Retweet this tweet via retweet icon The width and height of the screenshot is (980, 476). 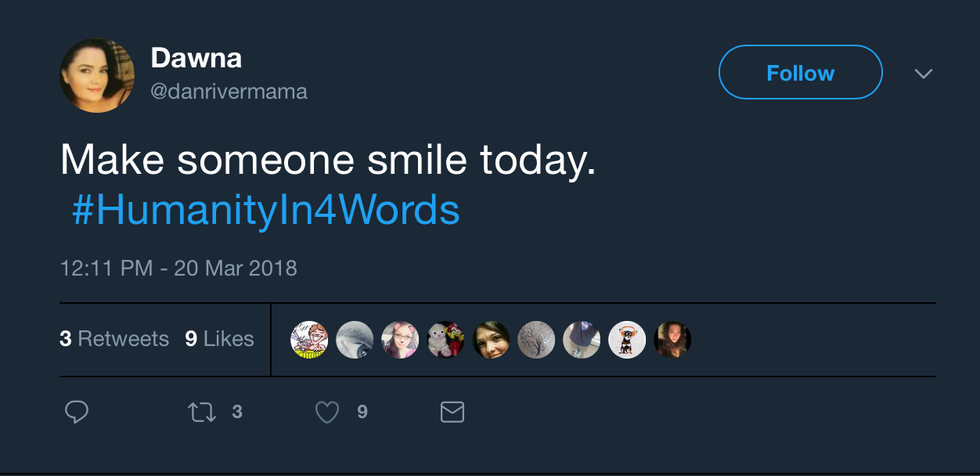tap(202, 411)
